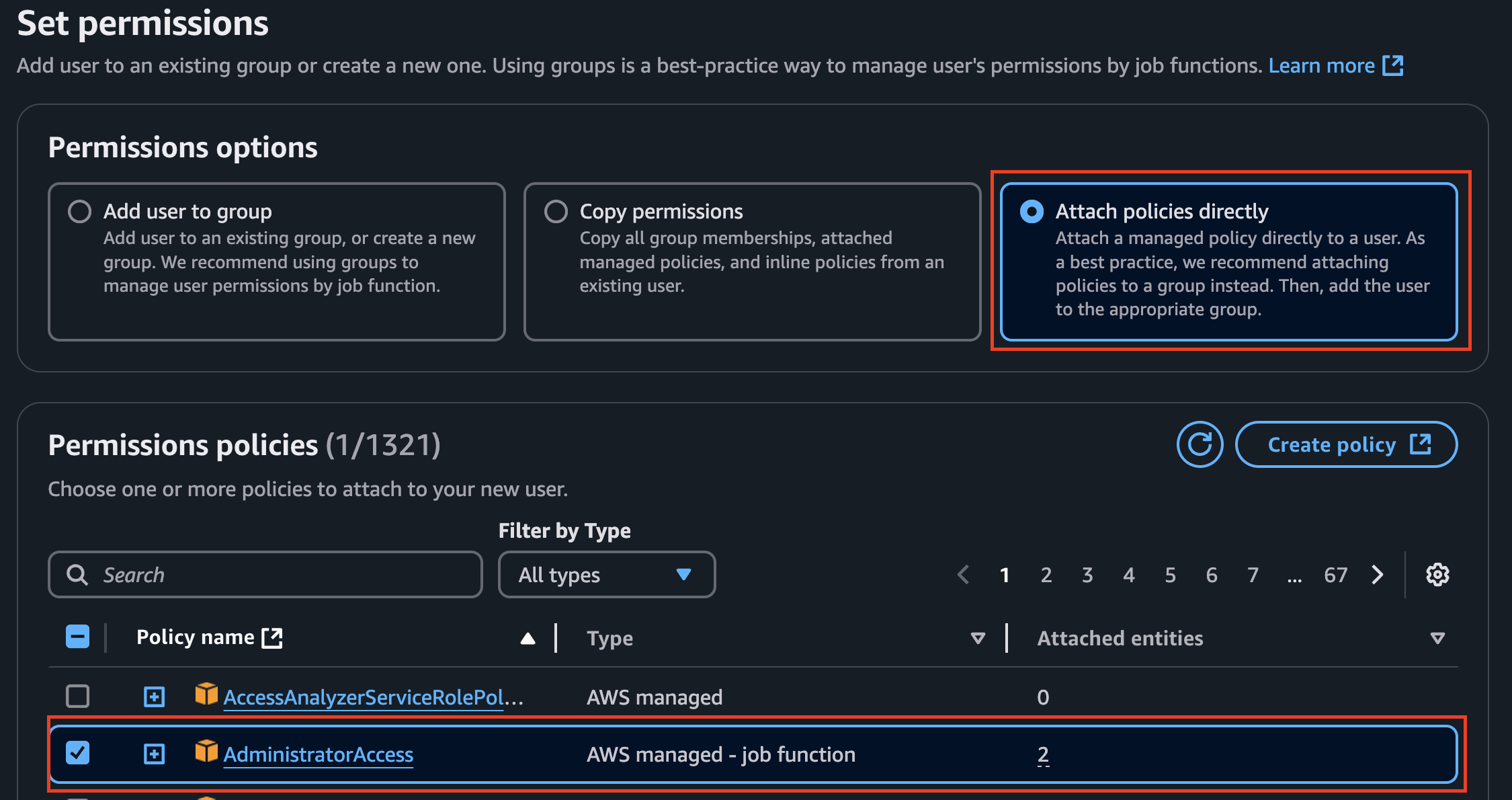The image size is (1512, 800).
Task: Open the All types filter dropdown
Action: [x=607, y=575]
